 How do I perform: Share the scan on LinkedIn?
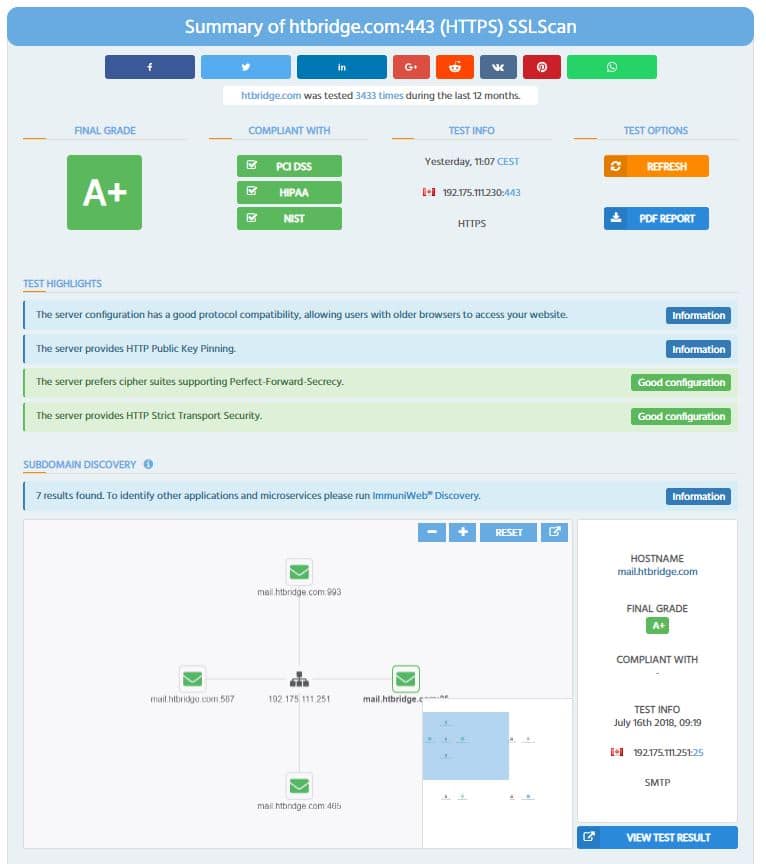click(x=342, y=67)
